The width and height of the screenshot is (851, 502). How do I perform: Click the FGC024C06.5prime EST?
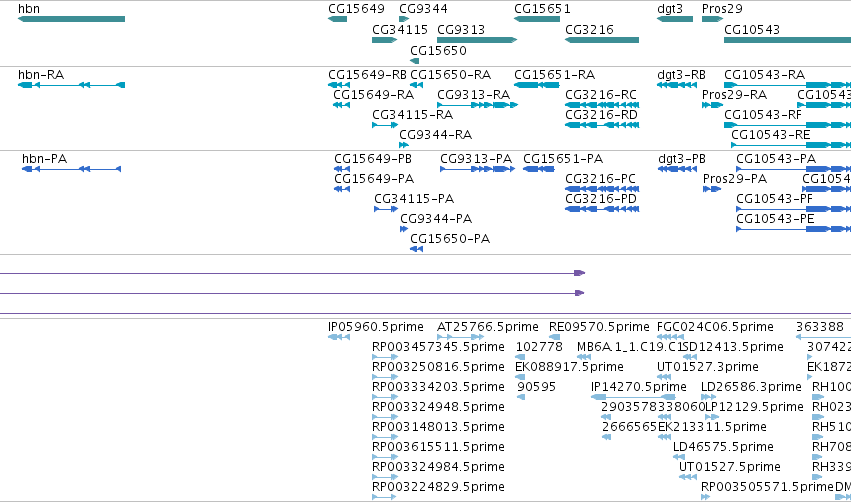pos(672,338)
